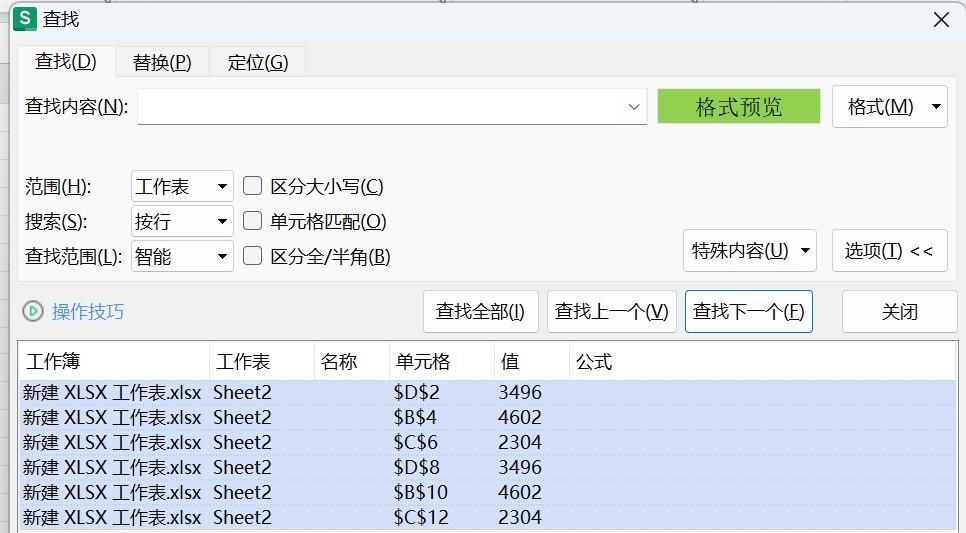
Task: Click 查找下一个(F) button
Action: click(749, 311)
